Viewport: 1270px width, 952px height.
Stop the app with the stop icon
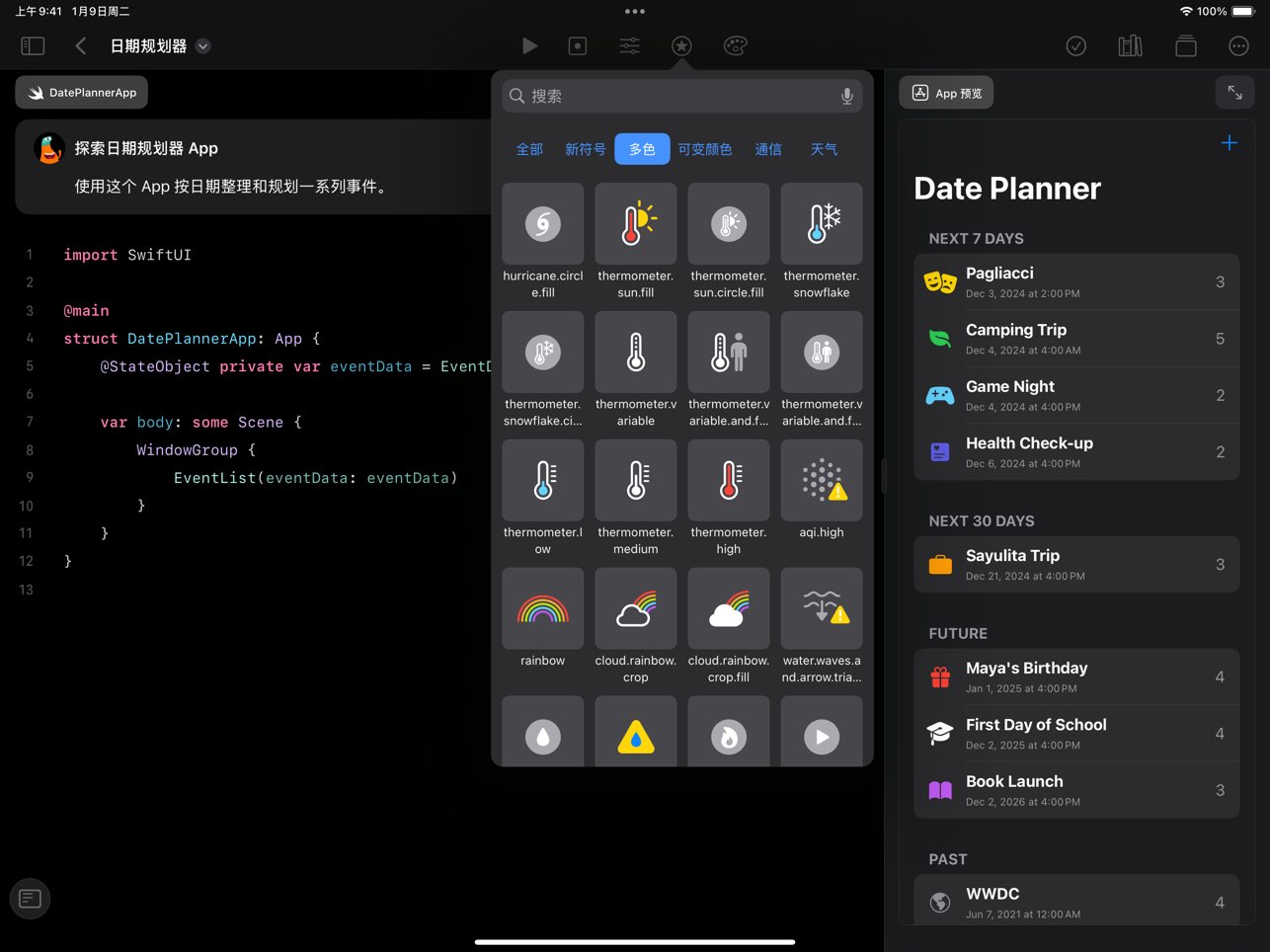point(578,45)
